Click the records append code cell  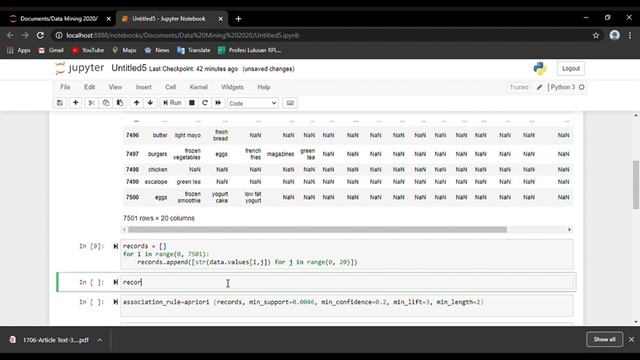(347, 254)
